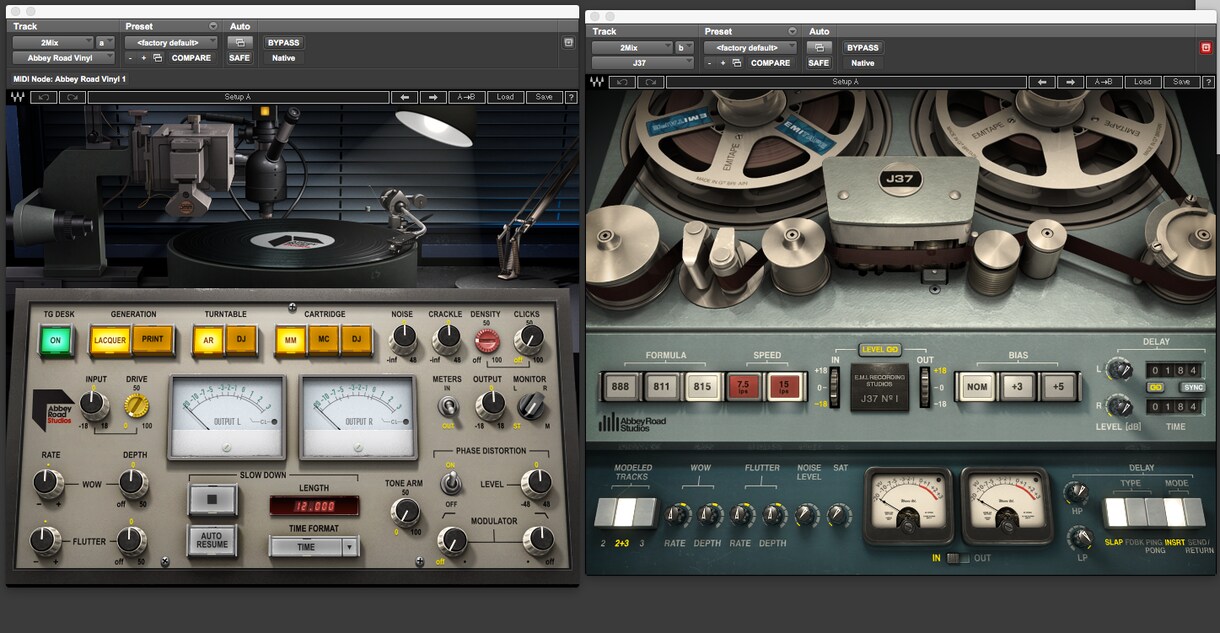The width and height of the screenshot is (1220, 633).
Task: Load next preset arrow in Abbey Road Vinyl
Action: pos(433,97)
